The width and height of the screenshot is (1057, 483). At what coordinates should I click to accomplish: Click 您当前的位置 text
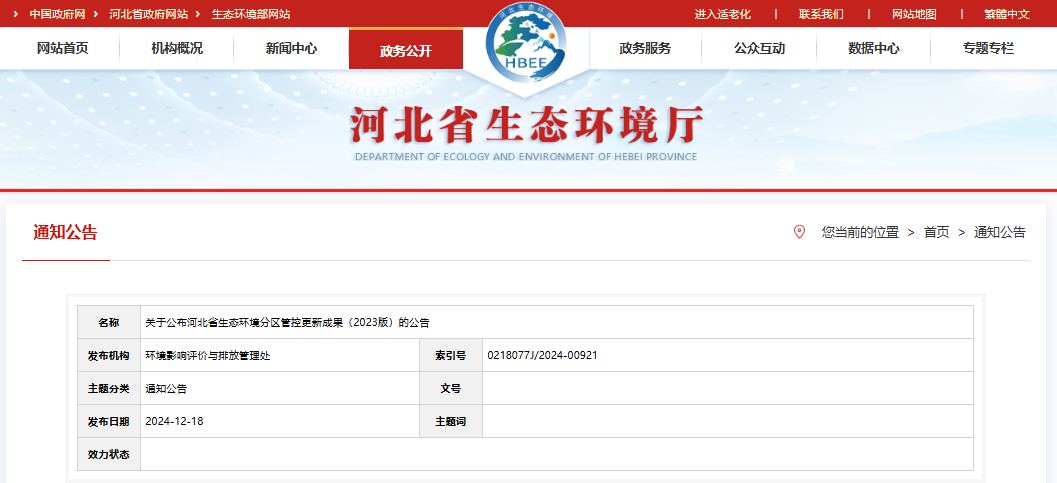coord(860,232)
